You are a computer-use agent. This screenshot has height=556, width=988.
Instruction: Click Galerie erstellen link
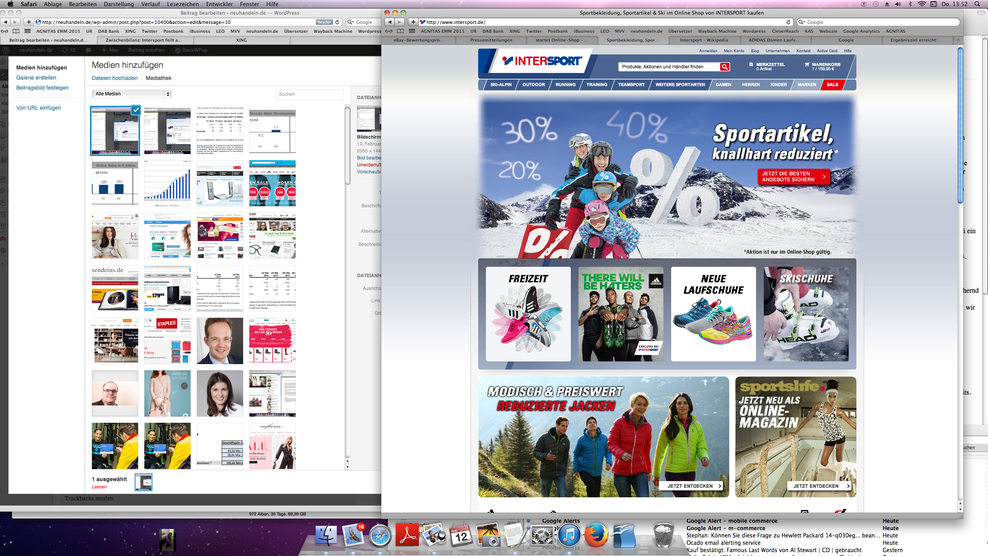click(x=36, y=78)
